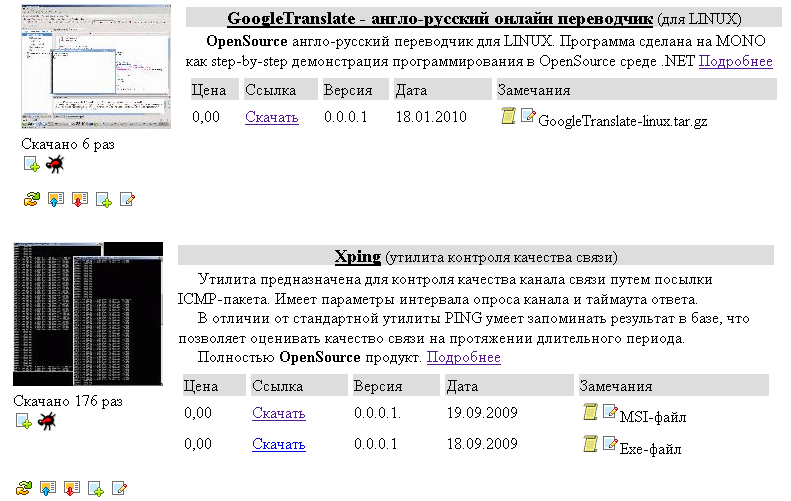Open scroll notes icon for MSI-файл row
The image size is (791, 501).
click(x=590, y=412)
